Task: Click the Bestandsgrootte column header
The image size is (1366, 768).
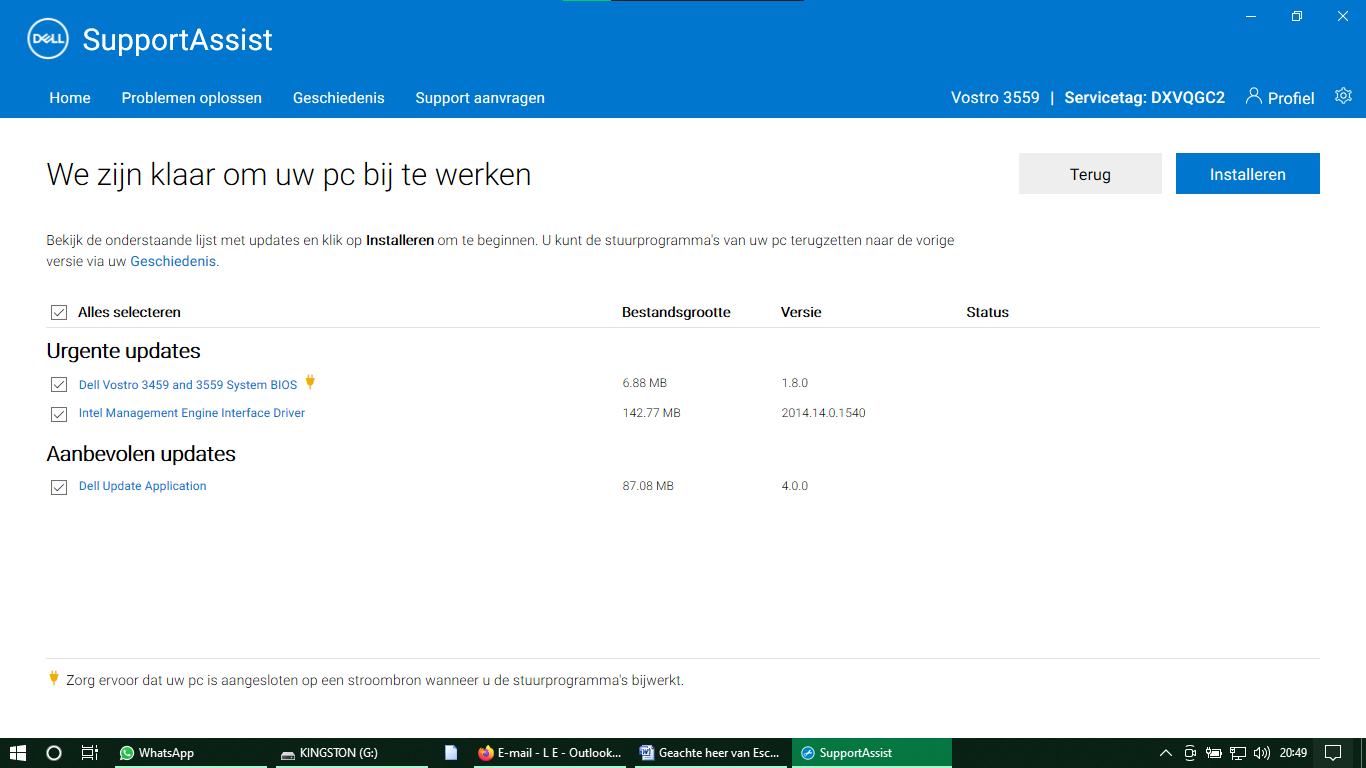Action: (676, 312)
